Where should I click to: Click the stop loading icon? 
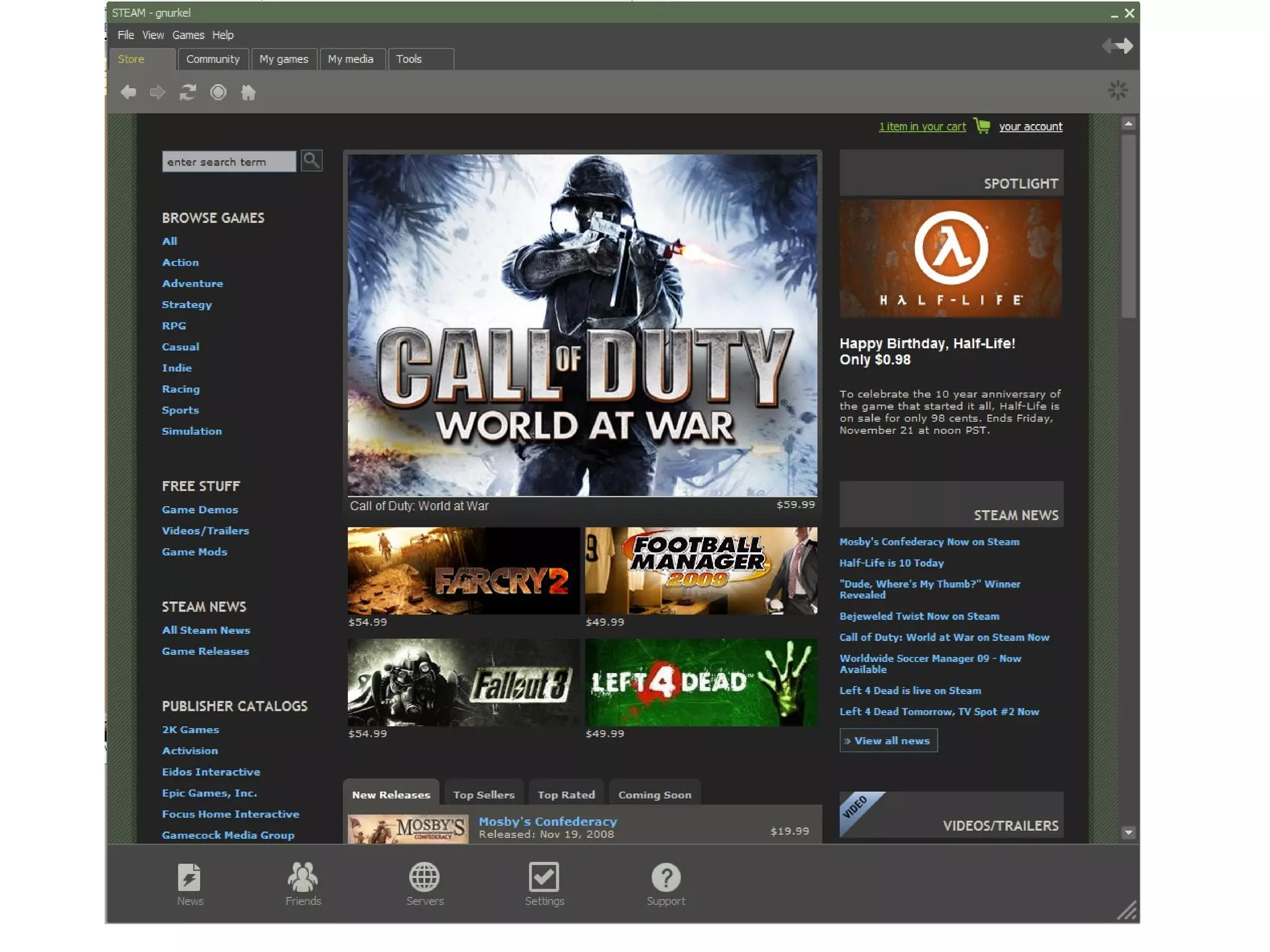tap(218, 92)
